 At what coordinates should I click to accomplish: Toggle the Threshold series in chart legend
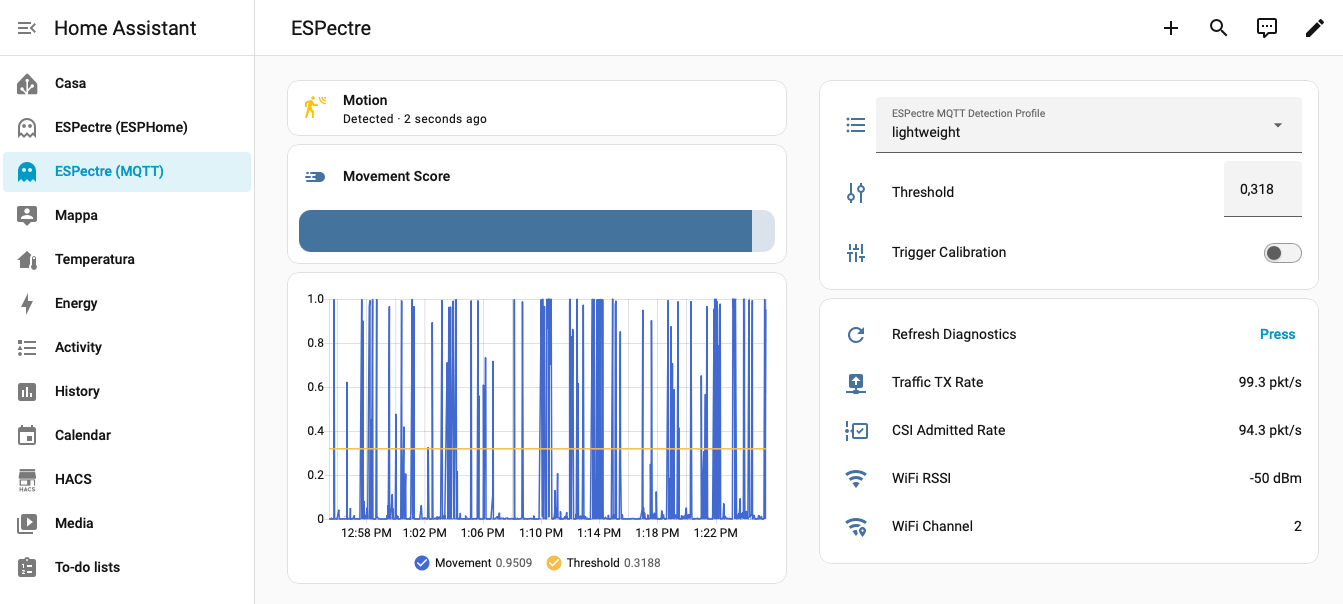(x=603, y=563)
